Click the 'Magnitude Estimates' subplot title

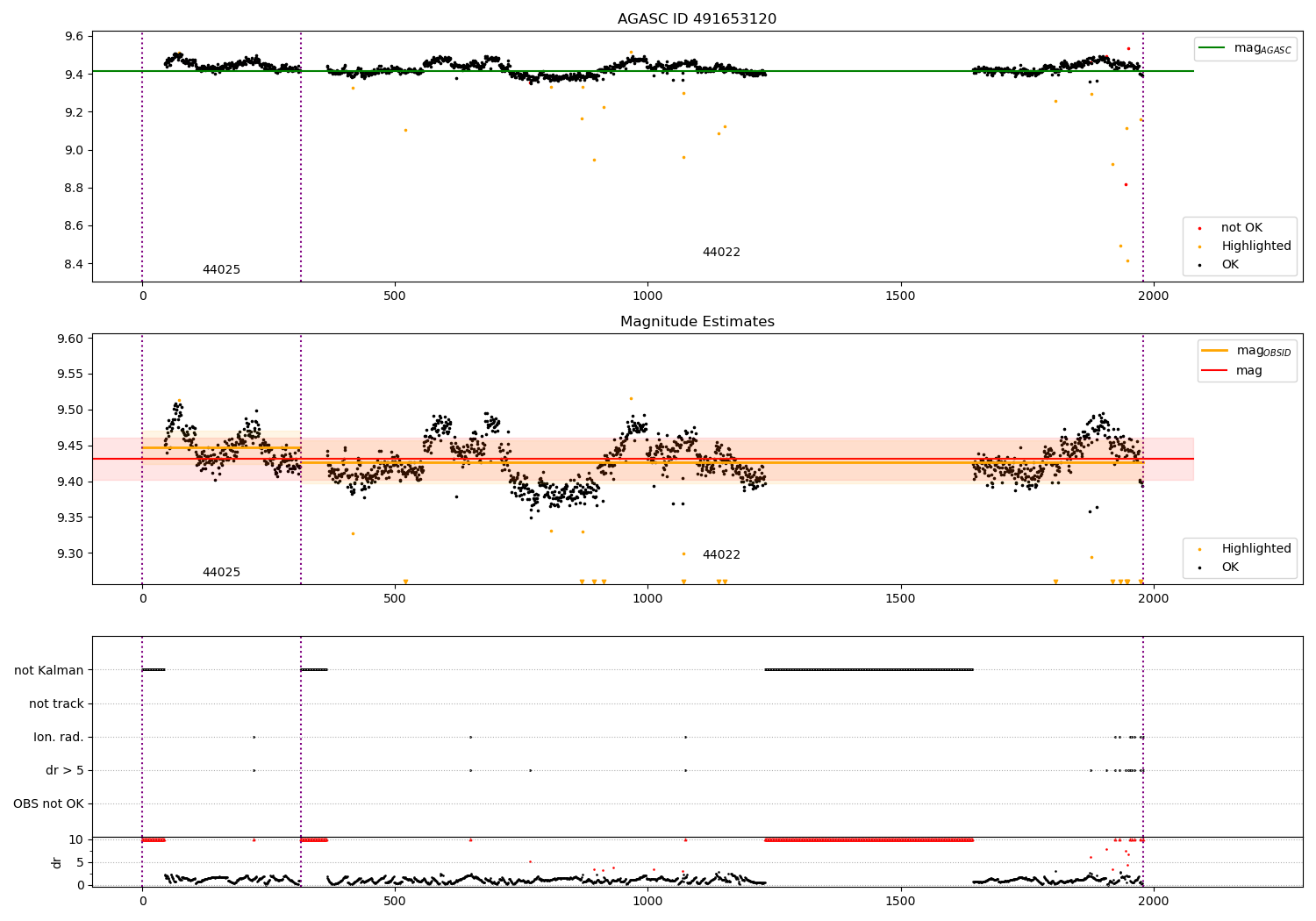point(697,322)
